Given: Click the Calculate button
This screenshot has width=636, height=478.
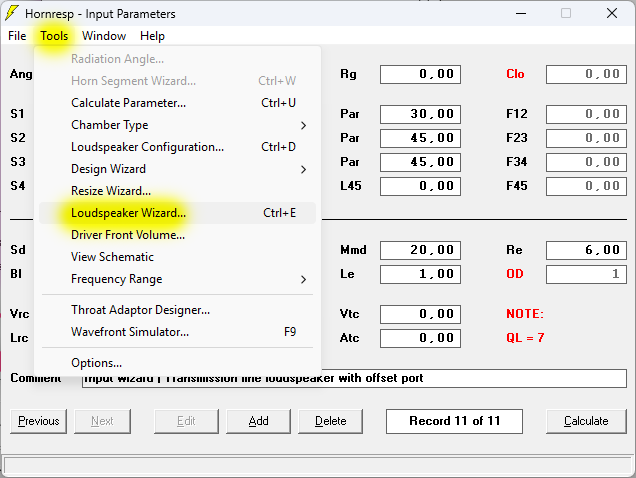Looking at the screenshot, I should (586, 421).
